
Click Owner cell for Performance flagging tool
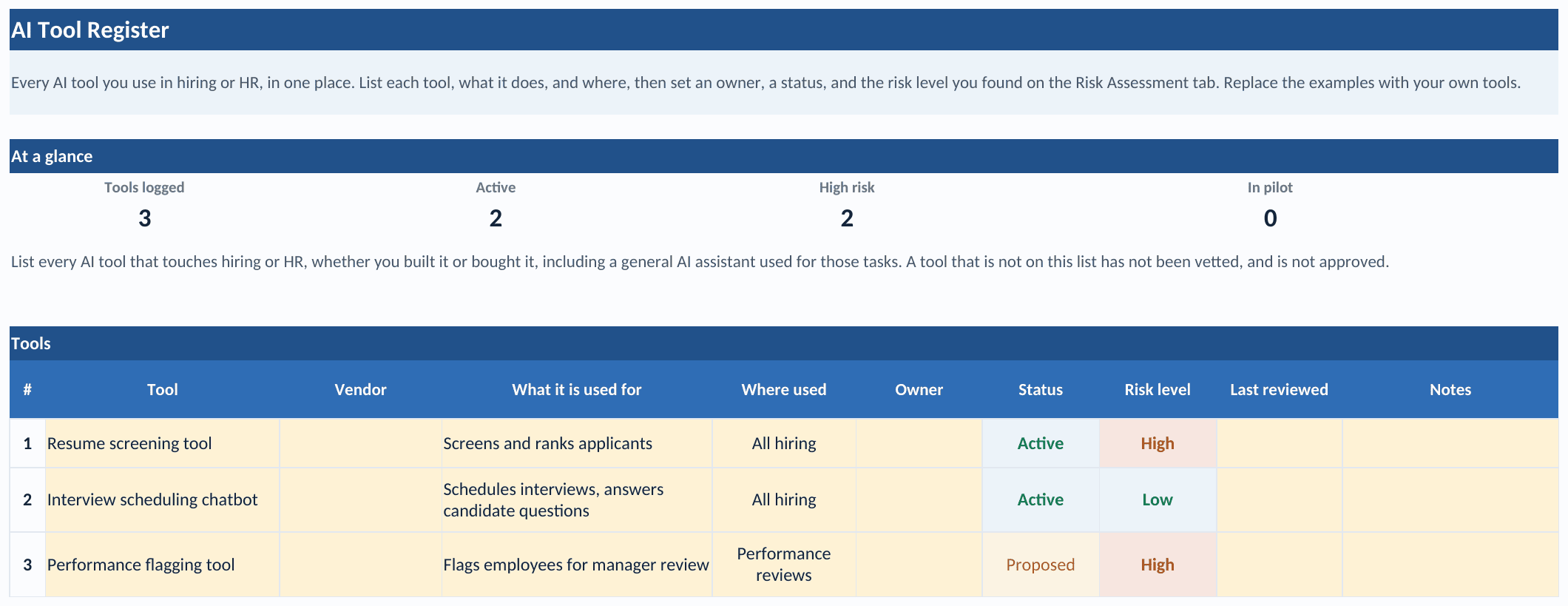(919, 565)
